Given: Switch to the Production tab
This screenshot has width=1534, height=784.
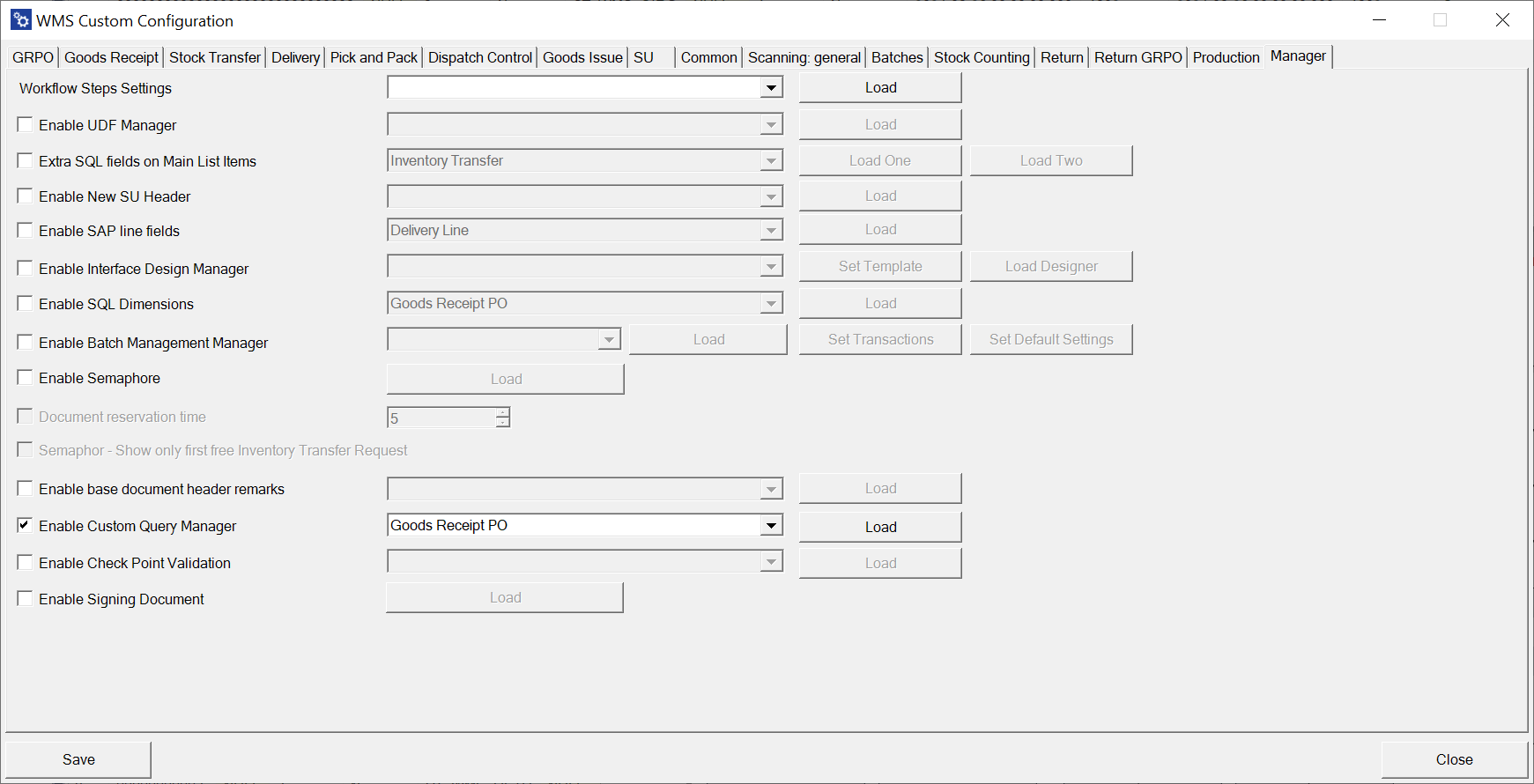Looking at the screenshot, I should [x=1226, y=57].
